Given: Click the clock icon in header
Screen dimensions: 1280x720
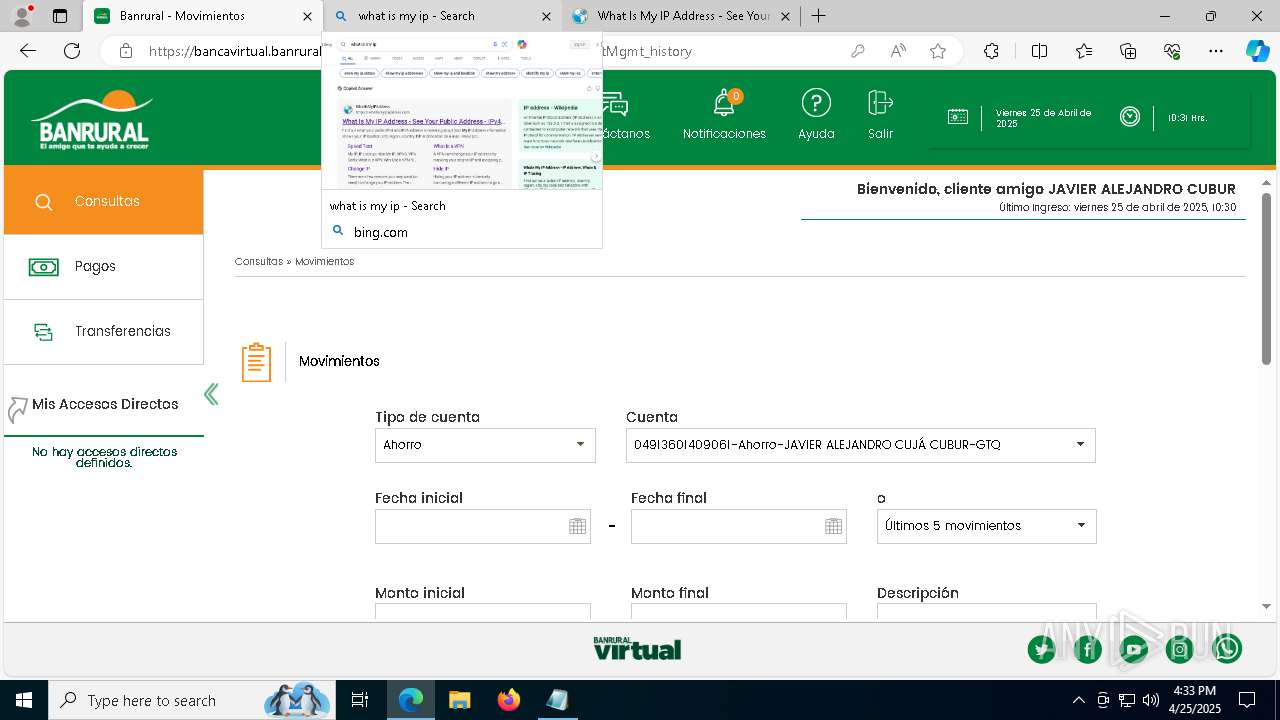Looking at the screenshot, I should pyautogui.click(x=1130, y=117).
